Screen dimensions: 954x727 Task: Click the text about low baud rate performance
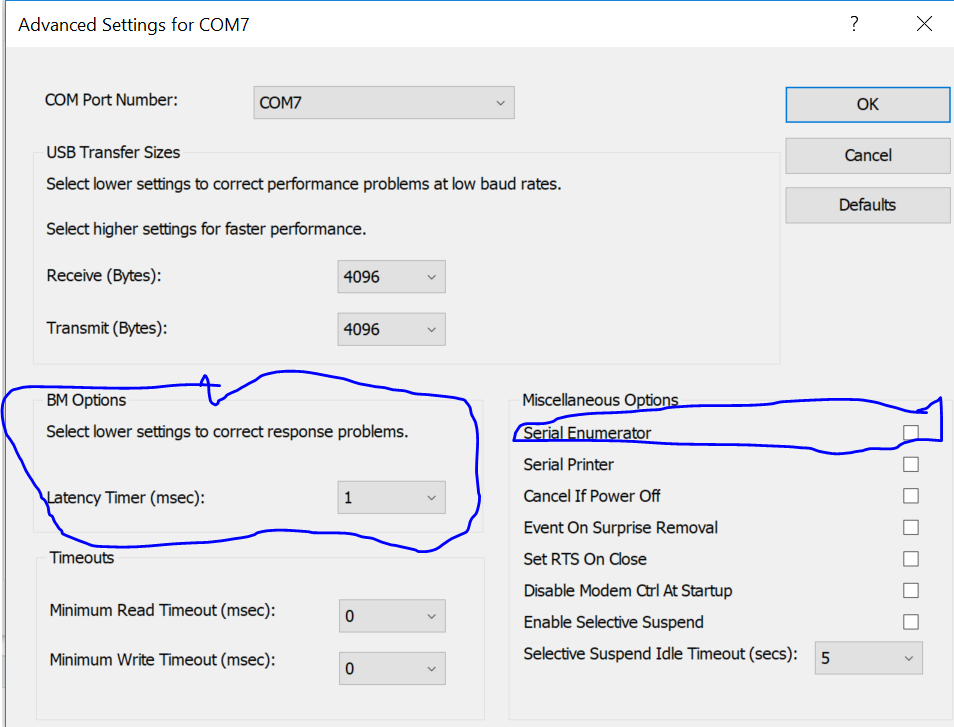click(304, 184)
